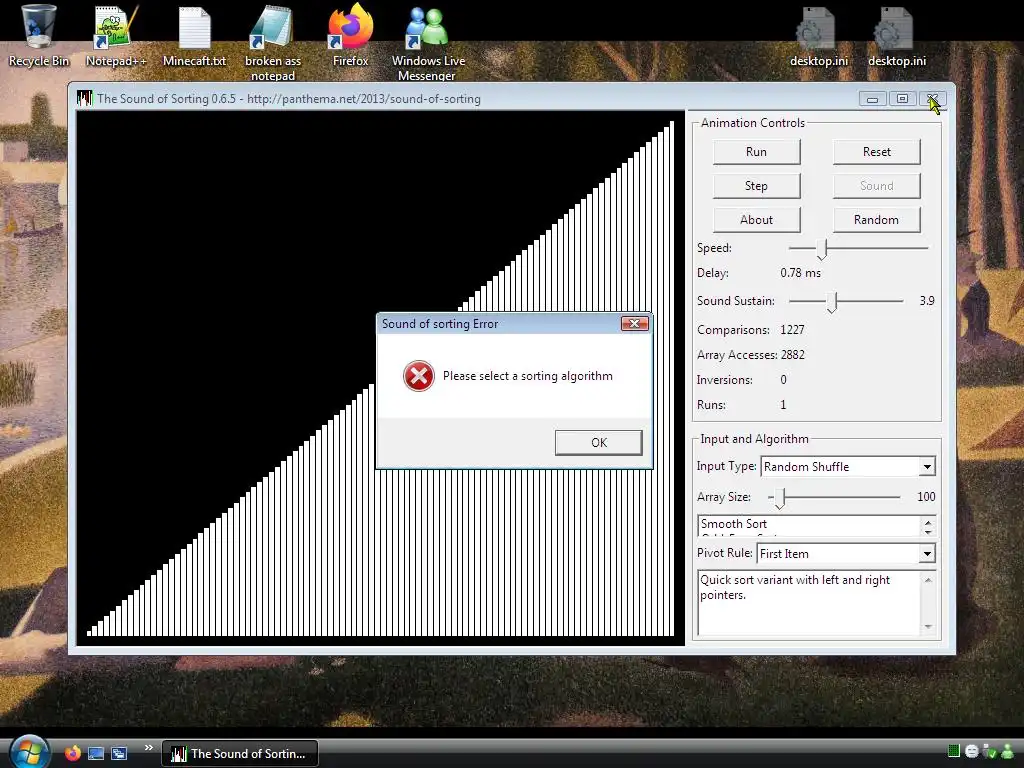Image resolution: width=1024 pixels, height=768 pixels.
Task: Click the Sound of sorting Error dialog title
Action: [x=440, y=324]
